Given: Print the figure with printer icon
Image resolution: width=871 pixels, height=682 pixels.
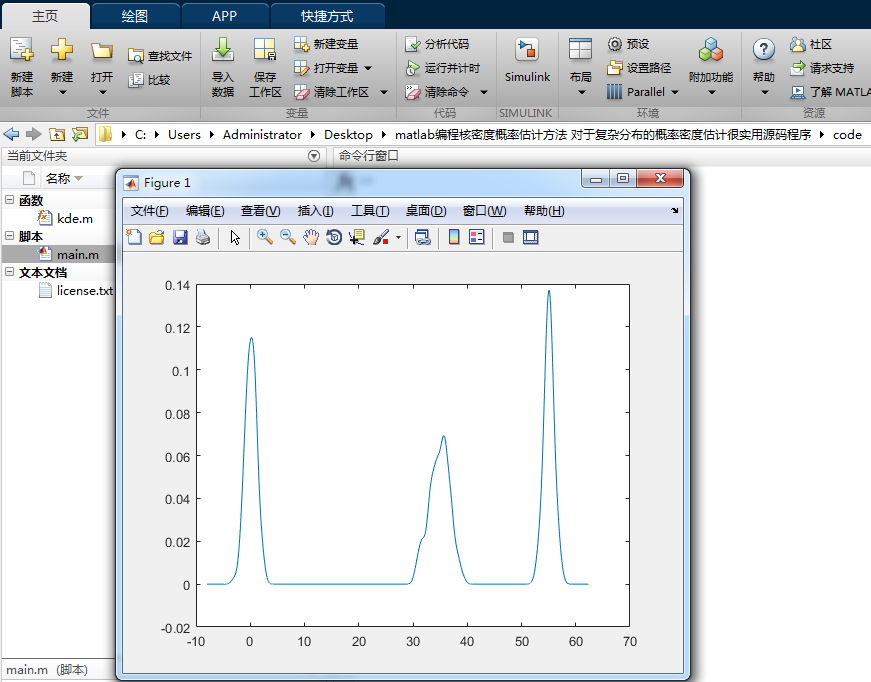Looking at the screenshot, I should (x=203, y=238).
